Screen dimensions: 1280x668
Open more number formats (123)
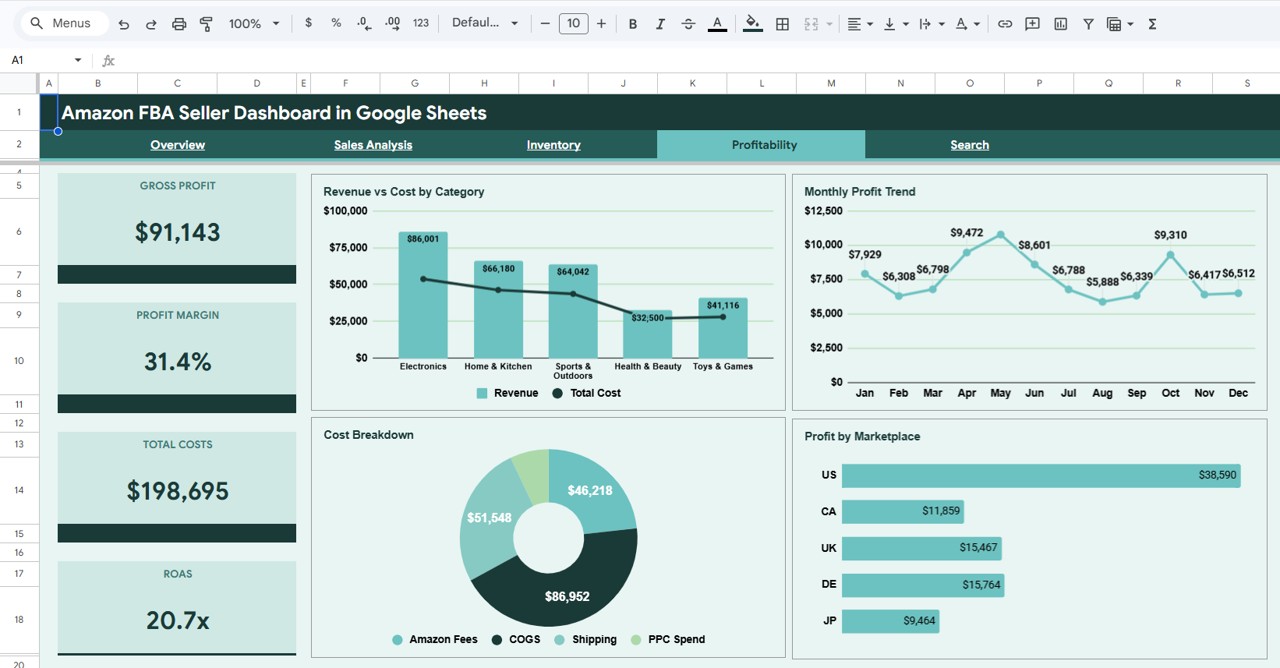(421, 23)
